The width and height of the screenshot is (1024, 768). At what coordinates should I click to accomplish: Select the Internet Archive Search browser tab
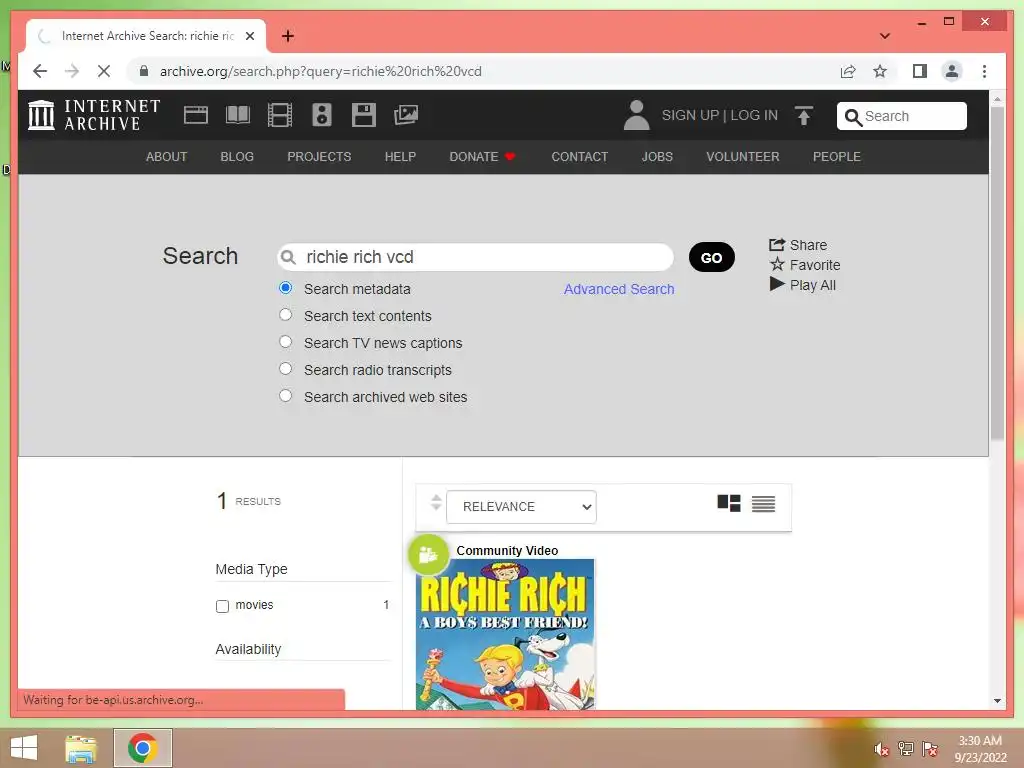tap(146, 36)
